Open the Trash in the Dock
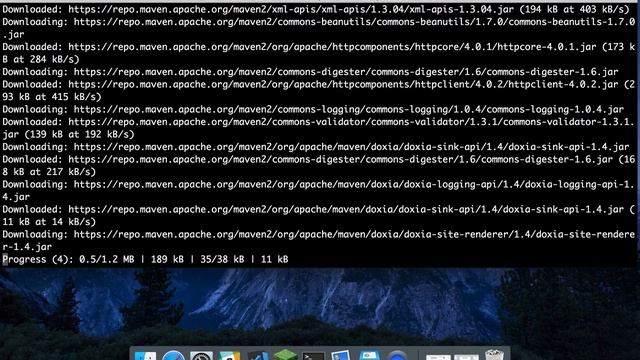This screenshot has height=360, width=640. (495, 355)
